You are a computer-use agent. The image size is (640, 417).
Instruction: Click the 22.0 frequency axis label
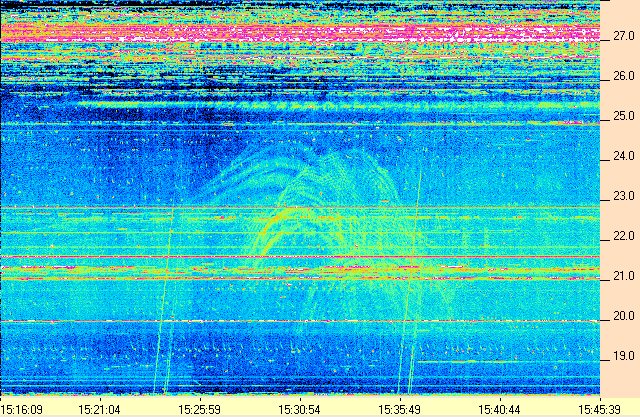click(x=624, y=236)
